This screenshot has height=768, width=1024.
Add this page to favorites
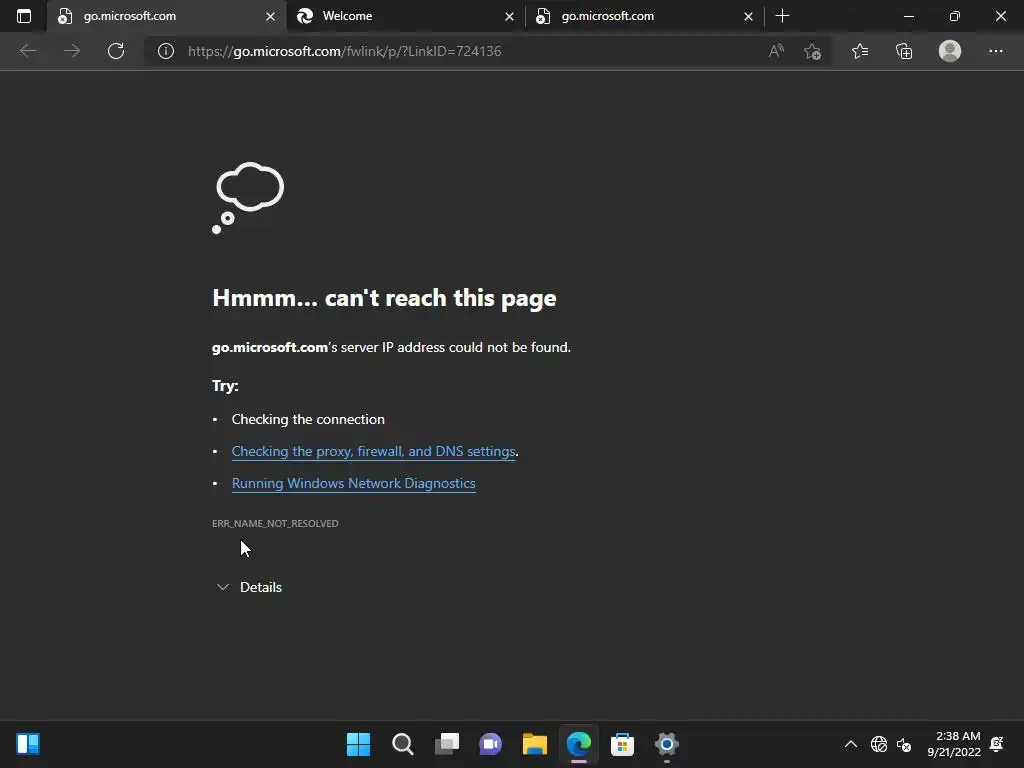[812, 51]
